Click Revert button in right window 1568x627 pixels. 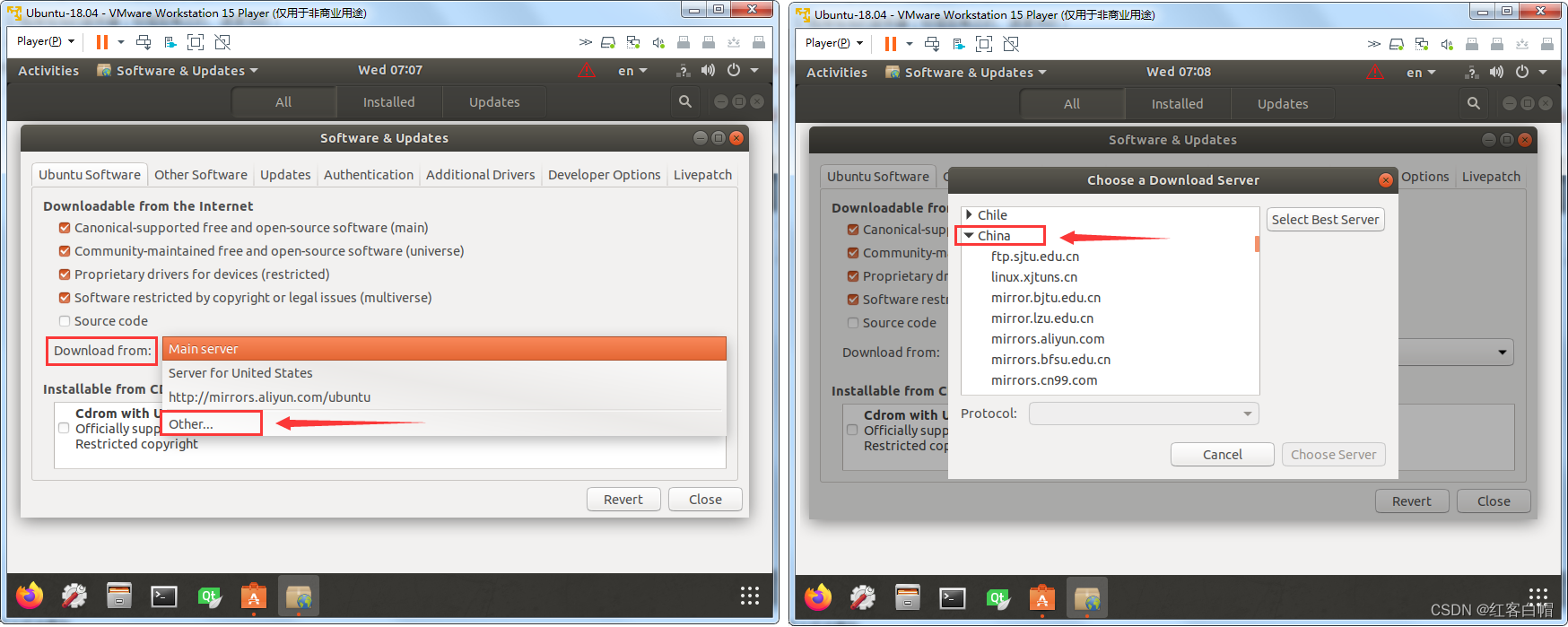click(1412, 501)
